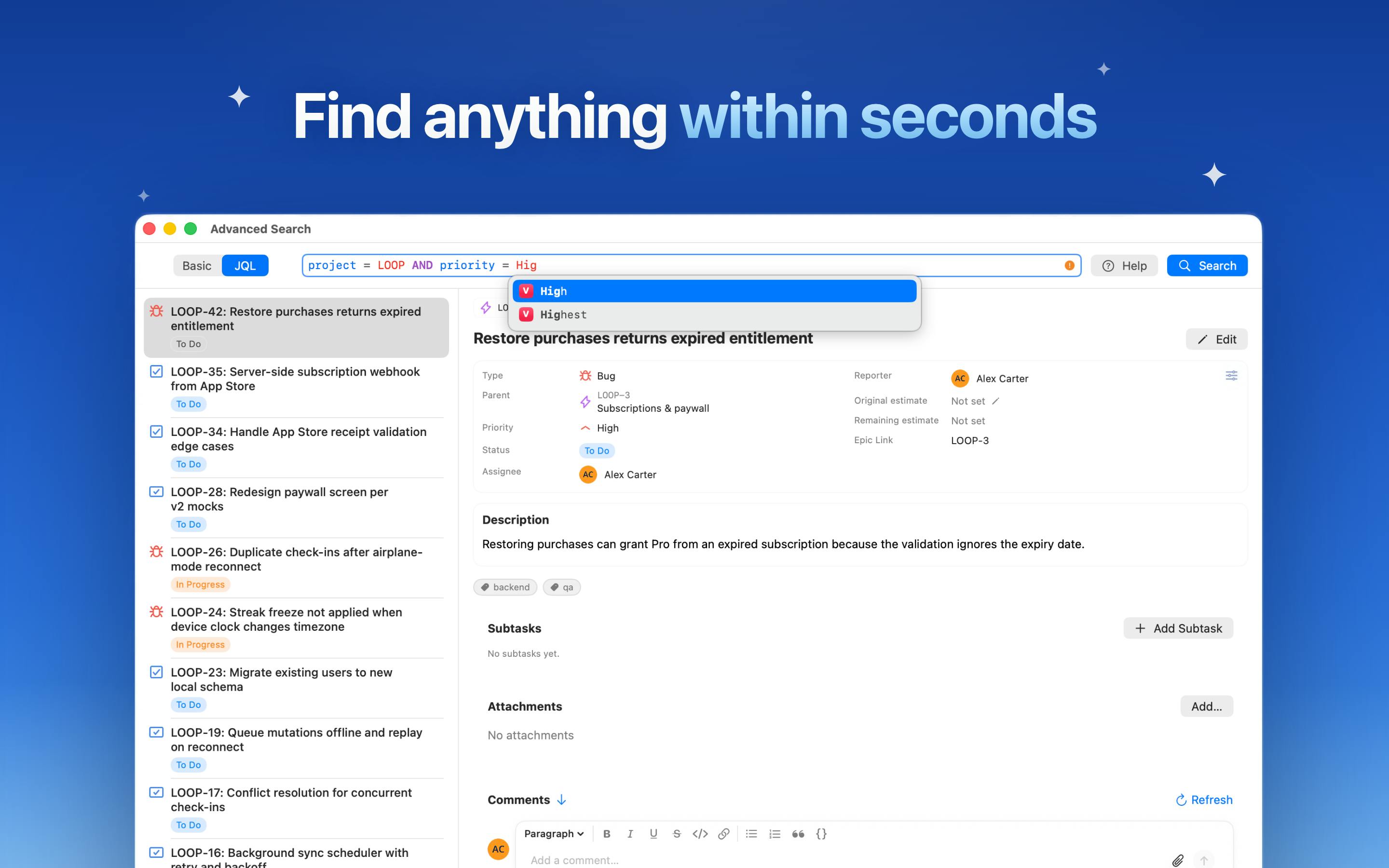The height and width of the screenshot is (868, 1389).
Task: Open issue LOOP-26 Duplicate check-ins
Action: click(296, 569)
